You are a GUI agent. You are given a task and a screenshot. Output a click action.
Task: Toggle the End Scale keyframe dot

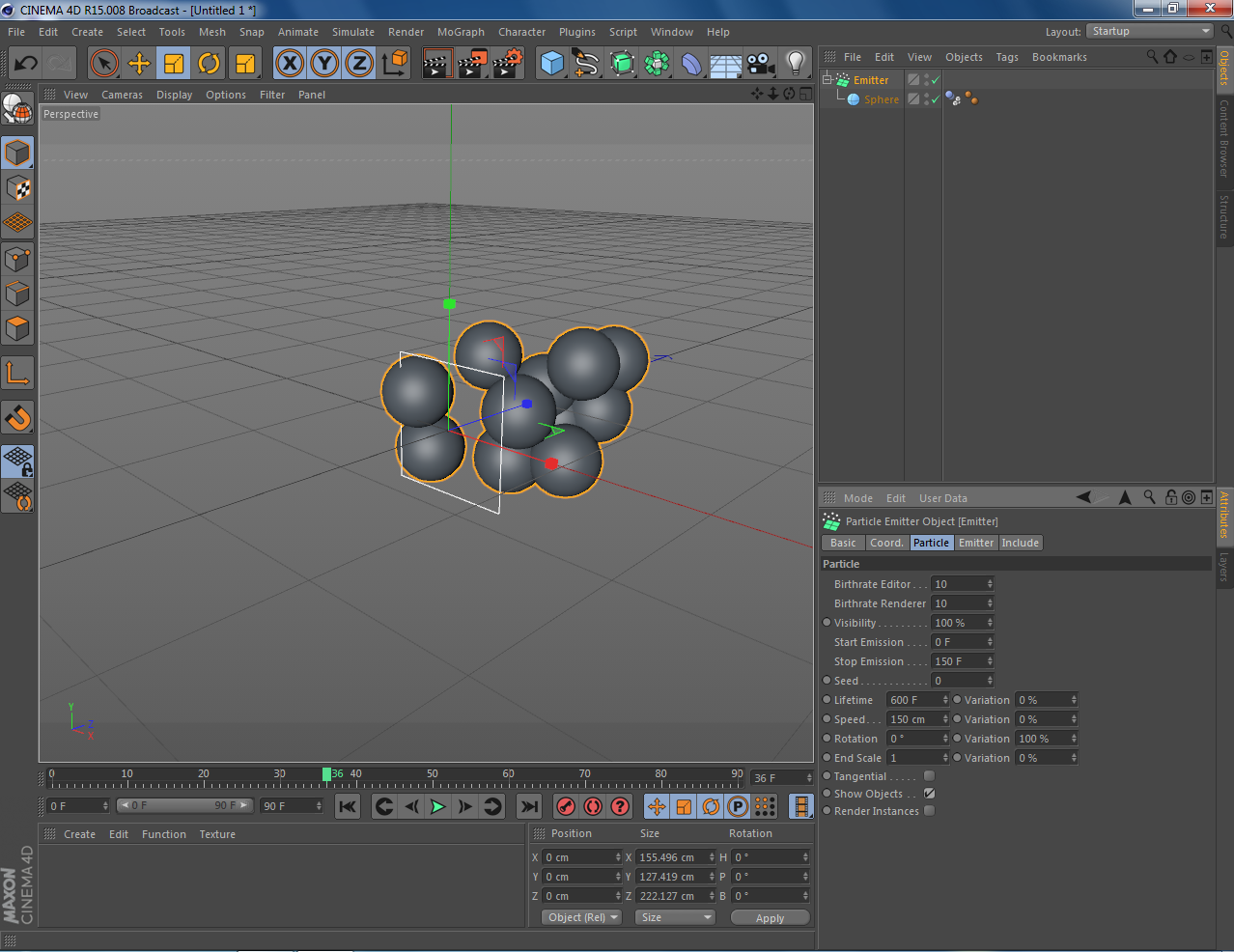(827, 758)
